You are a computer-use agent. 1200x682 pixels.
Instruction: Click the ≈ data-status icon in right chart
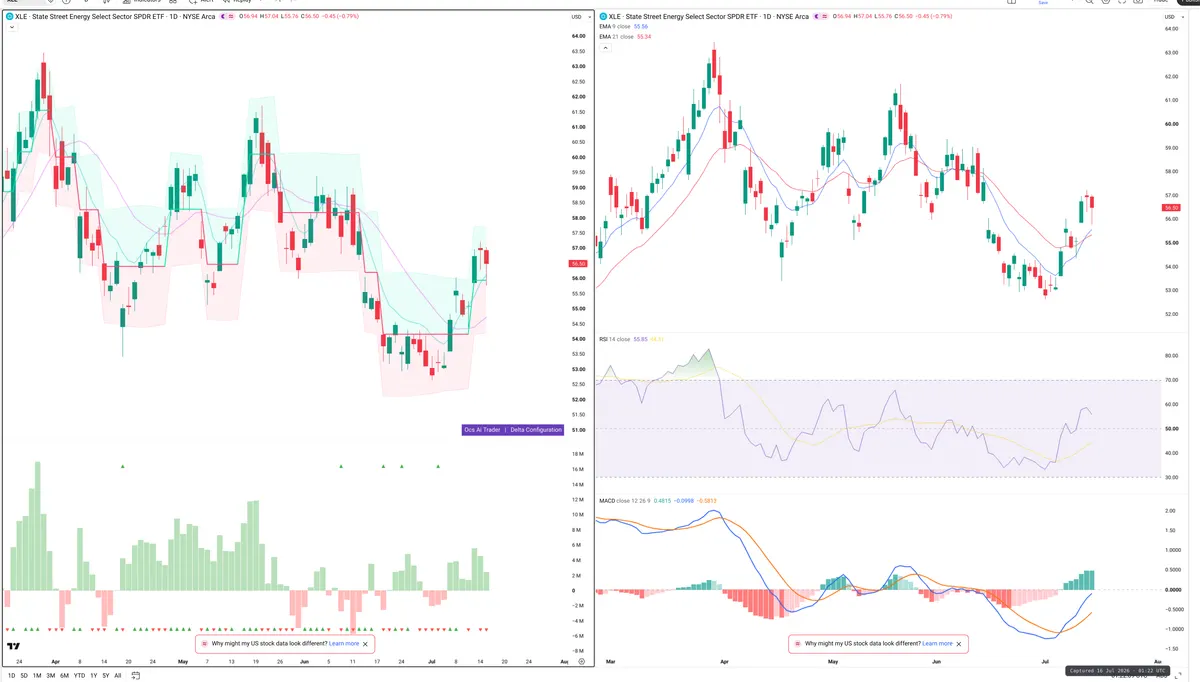(x=824, y=17)
